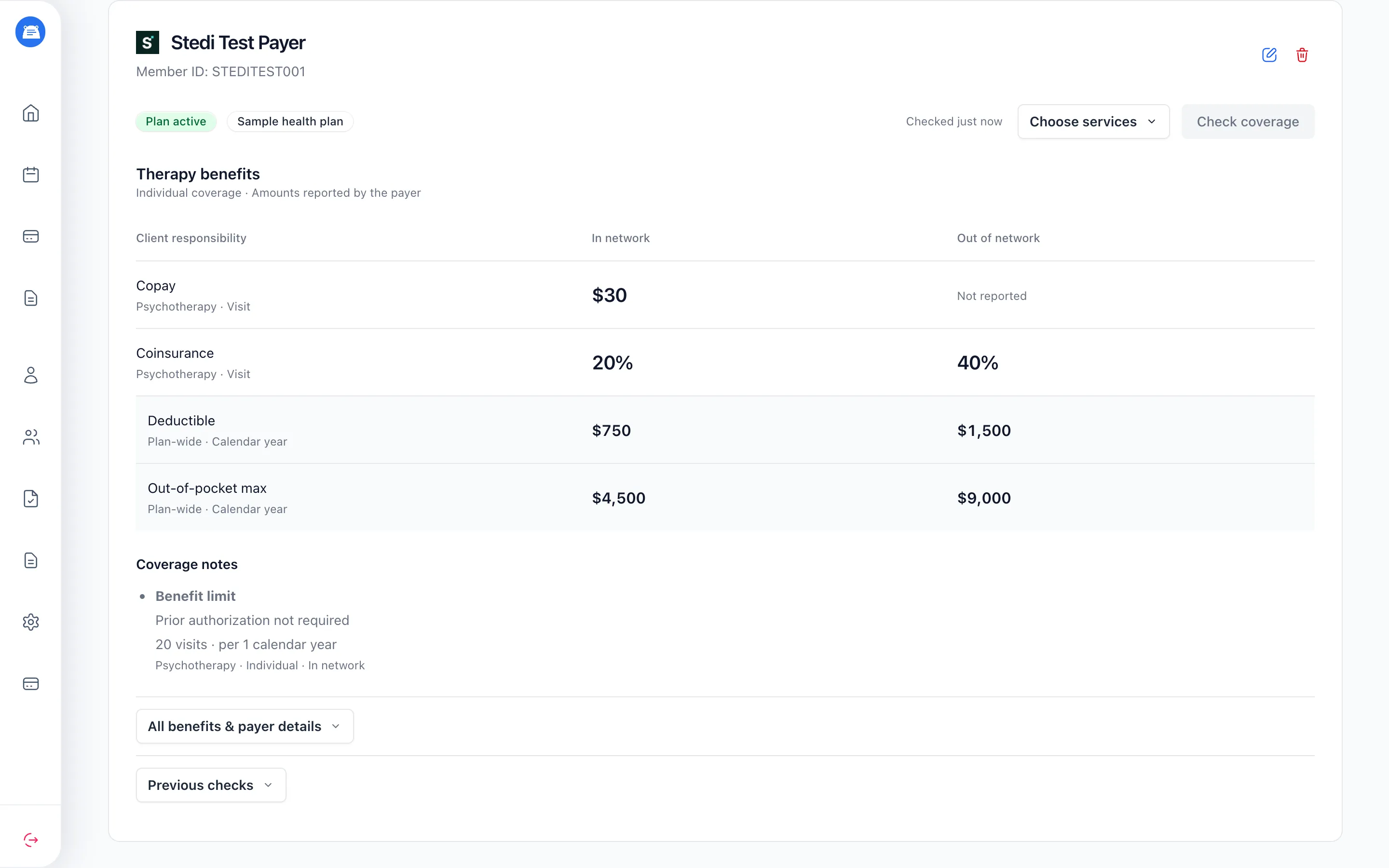
Task: Click the $9,000 out-of-pocket max value
Action: point(984,498)
